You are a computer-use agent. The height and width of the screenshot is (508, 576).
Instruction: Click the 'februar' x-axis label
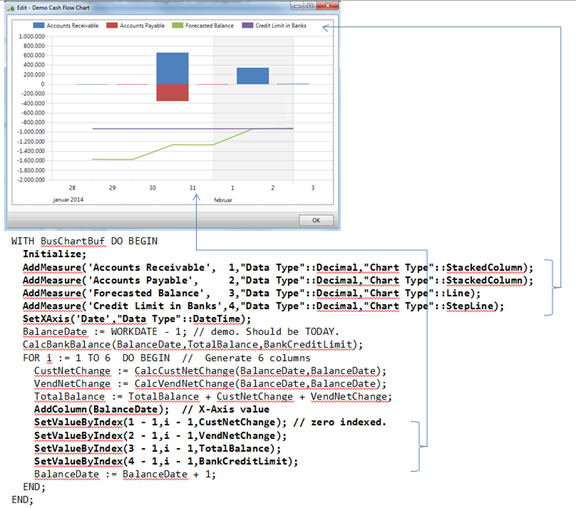(223, 200)
